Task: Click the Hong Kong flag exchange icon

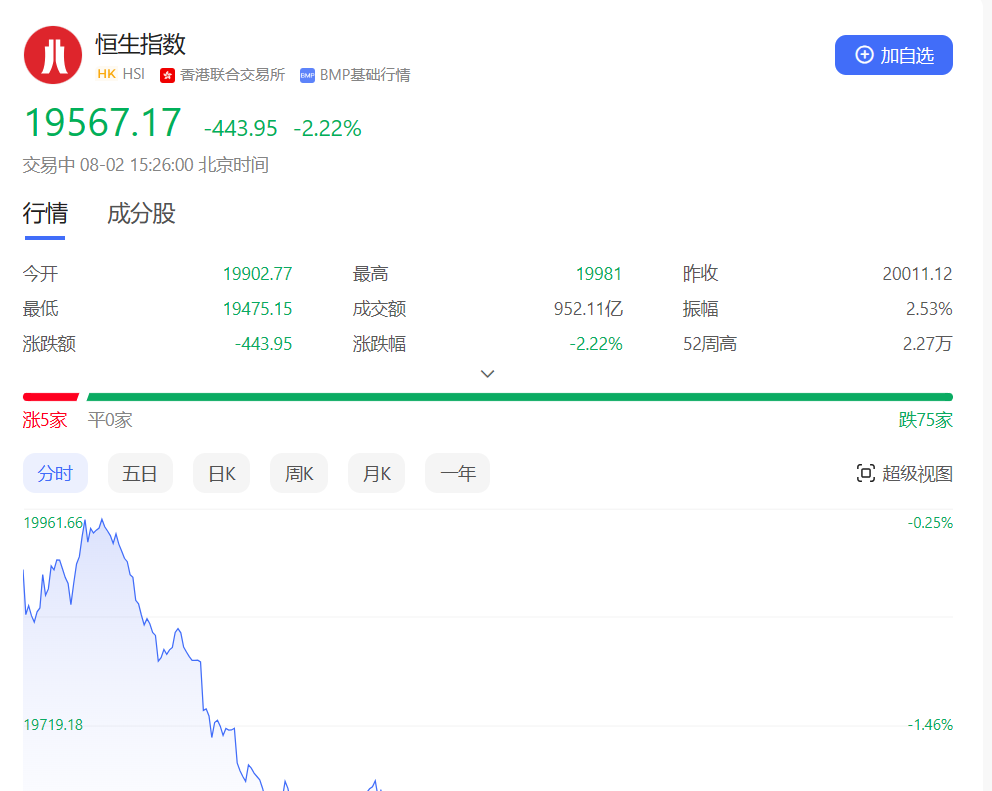Action: [x=167, y=75]
